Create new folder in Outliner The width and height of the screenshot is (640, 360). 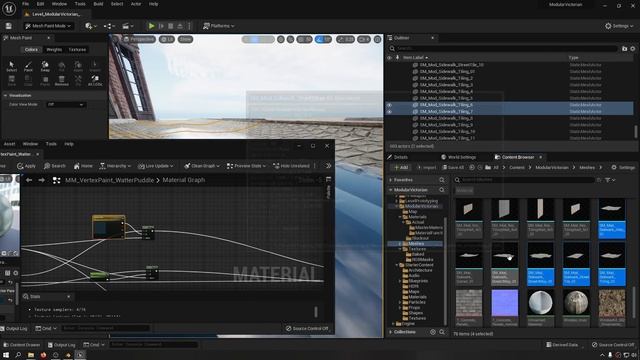624,49
